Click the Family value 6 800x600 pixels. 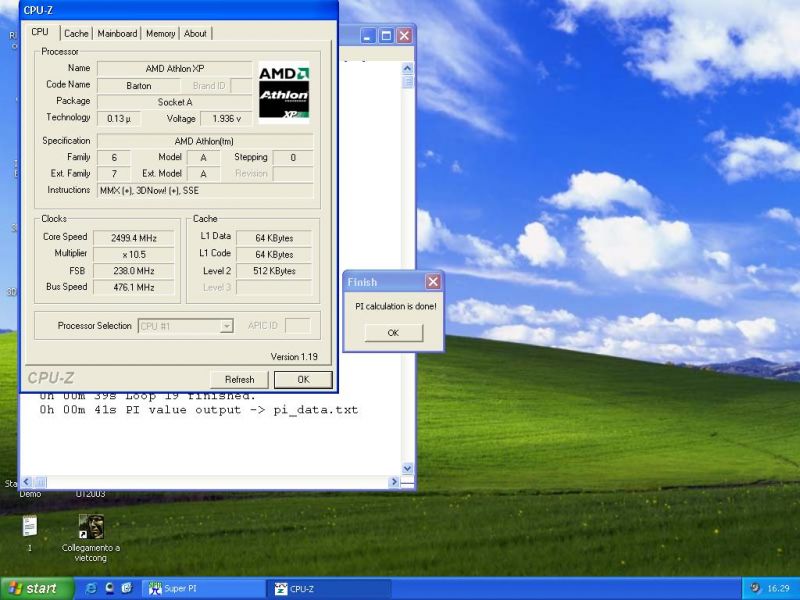pyautogui.click(x=114, y=158)
